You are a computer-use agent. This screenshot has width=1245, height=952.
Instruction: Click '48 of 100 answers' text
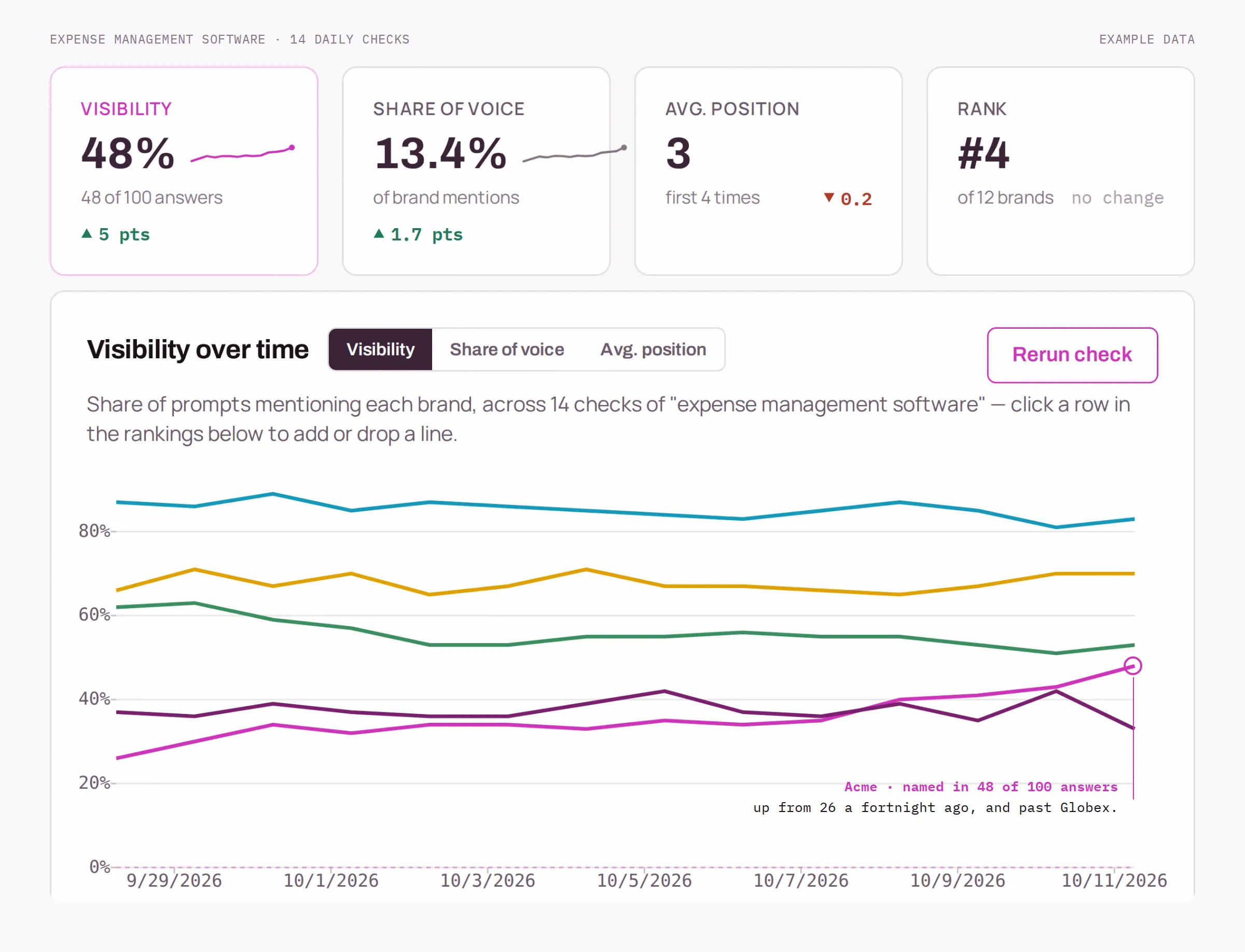(152, 197)
